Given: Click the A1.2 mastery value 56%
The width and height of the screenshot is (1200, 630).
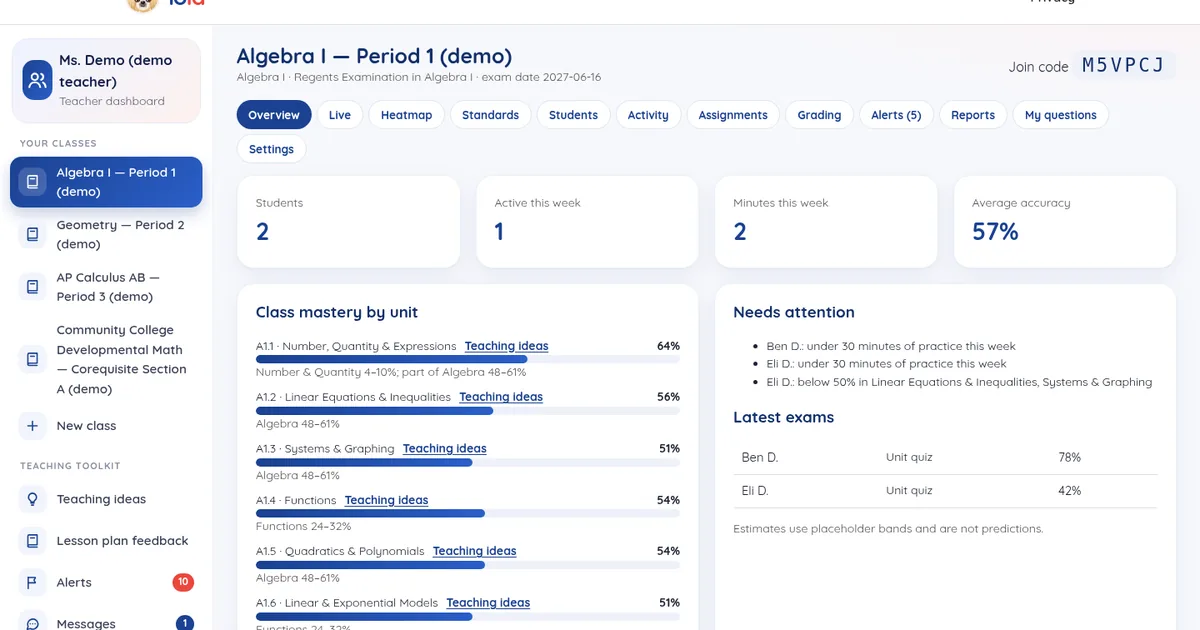Looking at the screenshot, I should coord(668,397).
